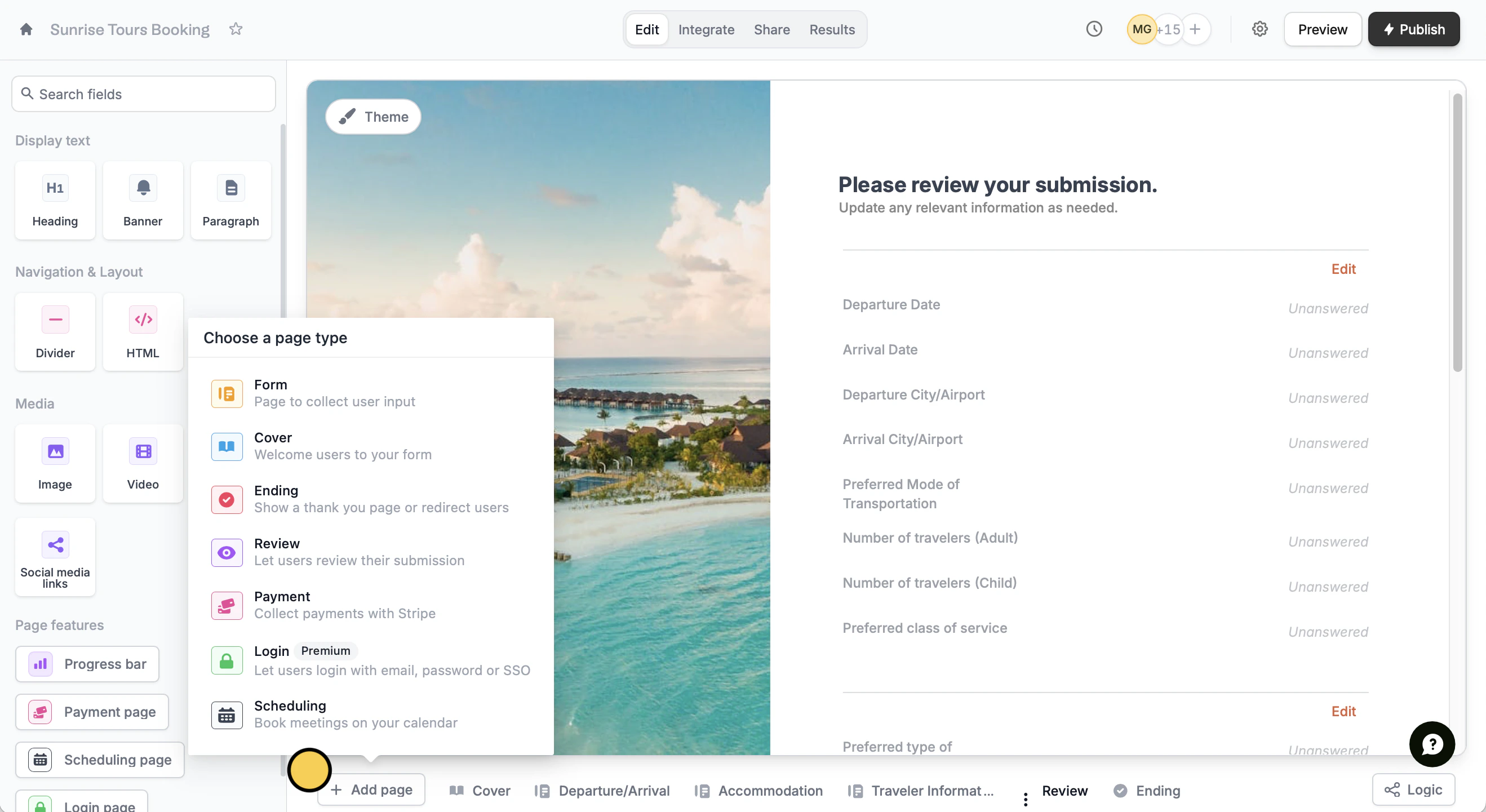Star the Sunrise Tours Booking form

click(236, 29)
